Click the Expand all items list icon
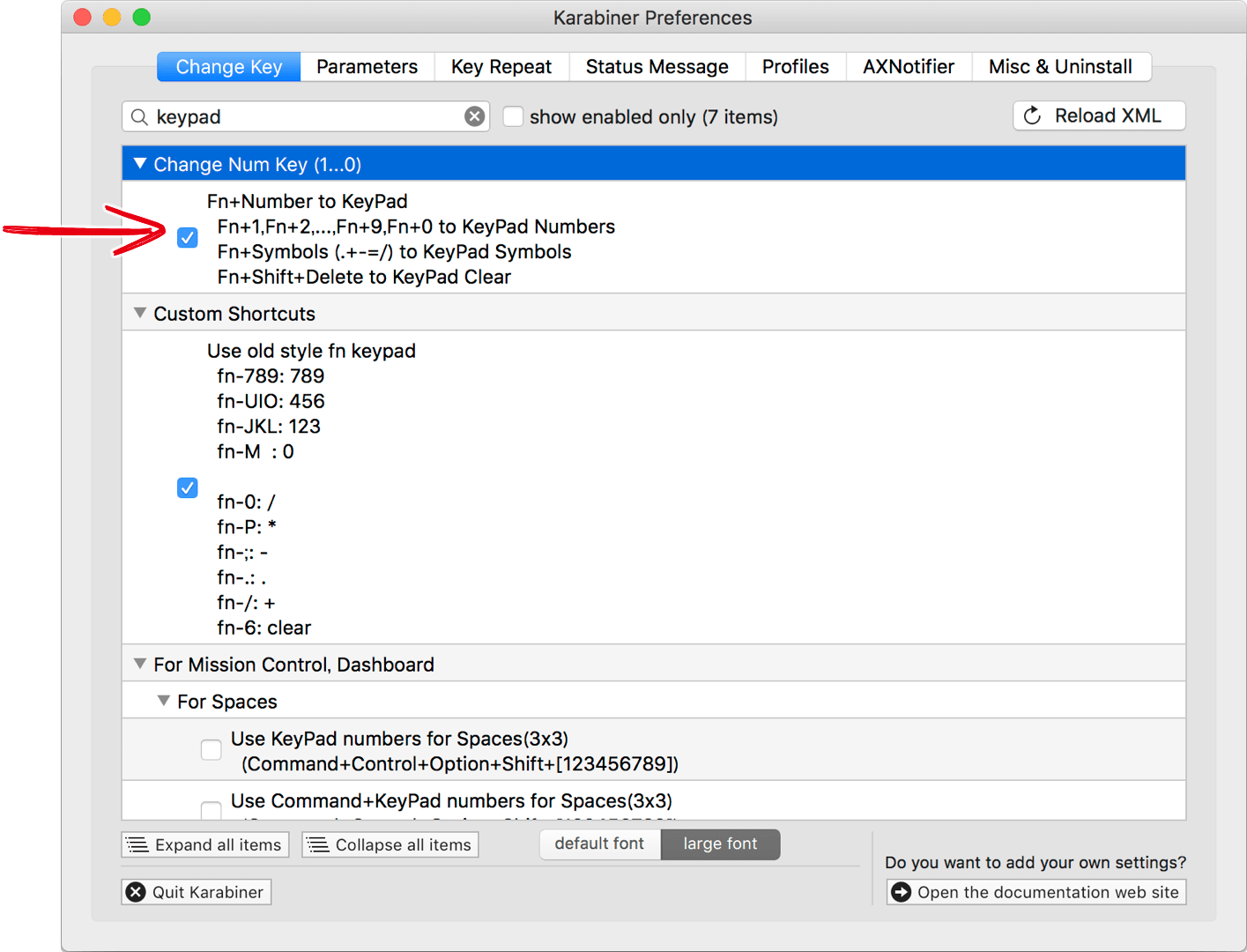The width and height of the screenshot is (1247, 952). (x=137, y=844)
